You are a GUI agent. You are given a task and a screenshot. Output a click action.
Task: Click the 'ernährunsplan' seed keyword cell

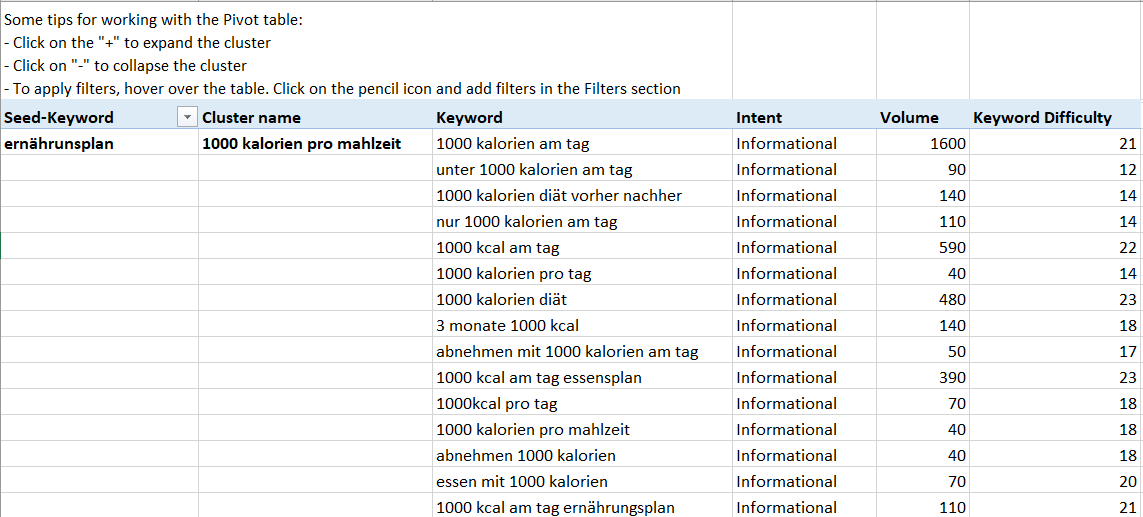tap(100, 144)
